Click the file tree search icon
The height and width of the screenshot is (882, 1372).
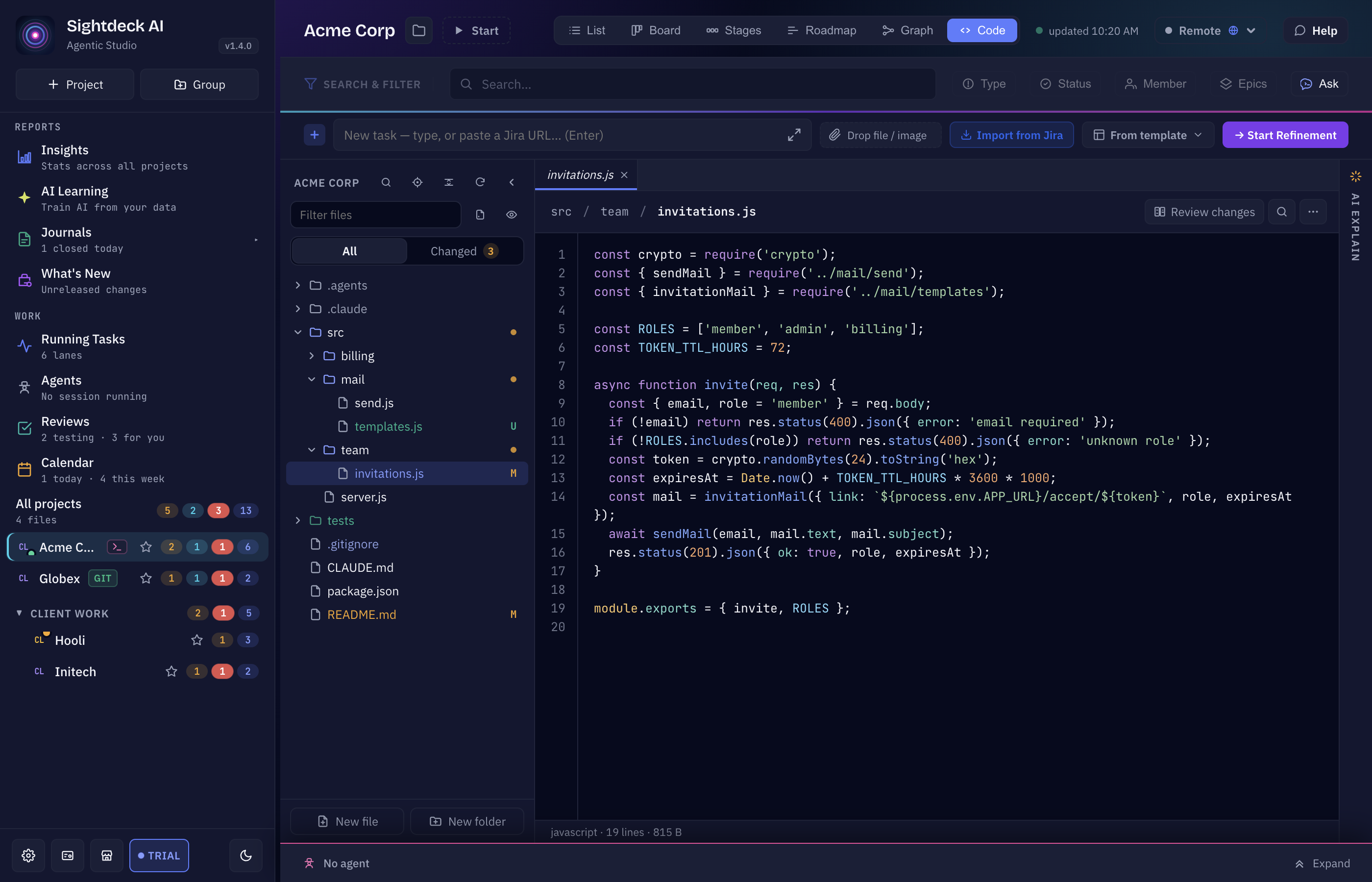tap(386, 182)
